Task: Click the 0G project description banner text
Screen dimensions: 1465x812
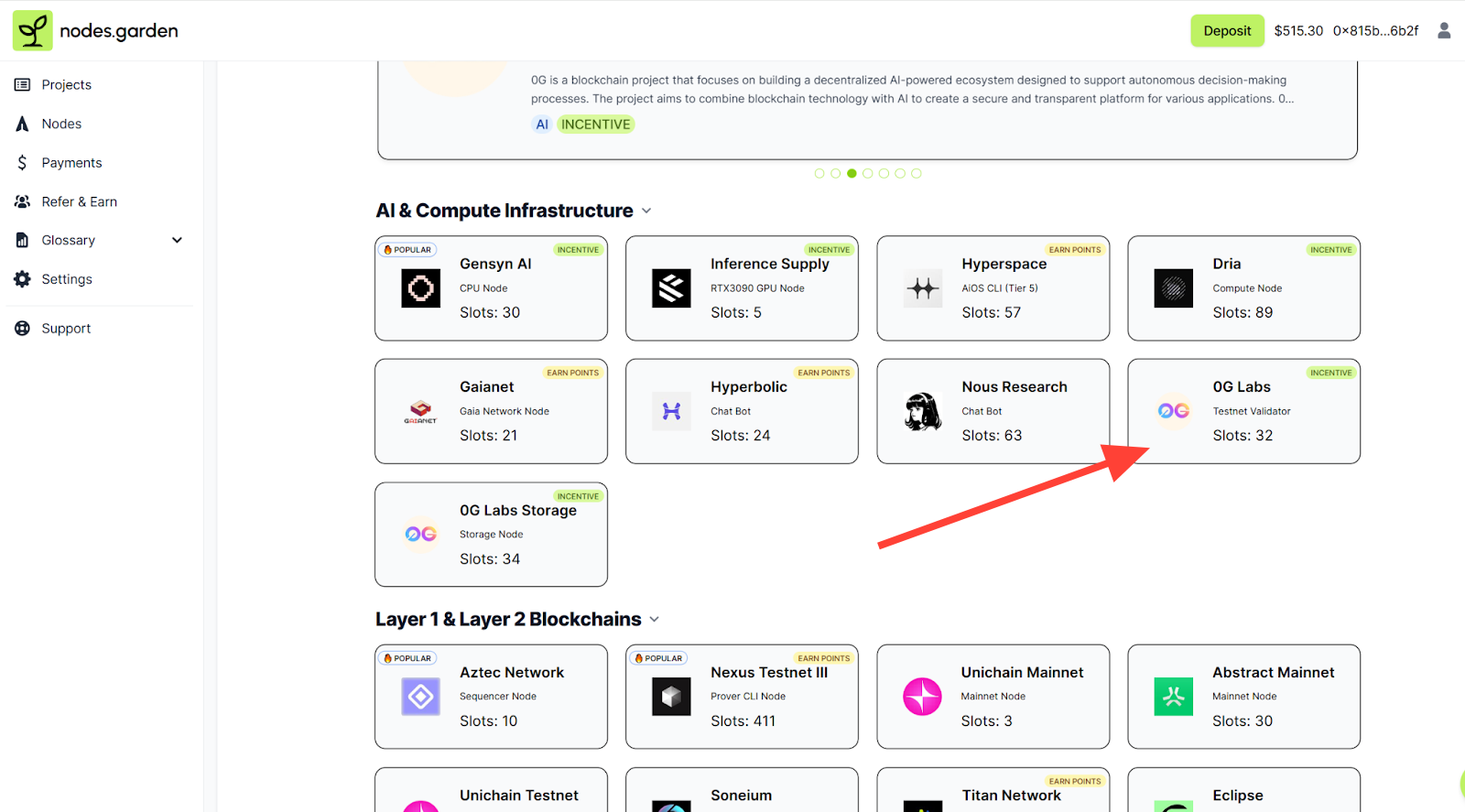Action: [912, 90]
